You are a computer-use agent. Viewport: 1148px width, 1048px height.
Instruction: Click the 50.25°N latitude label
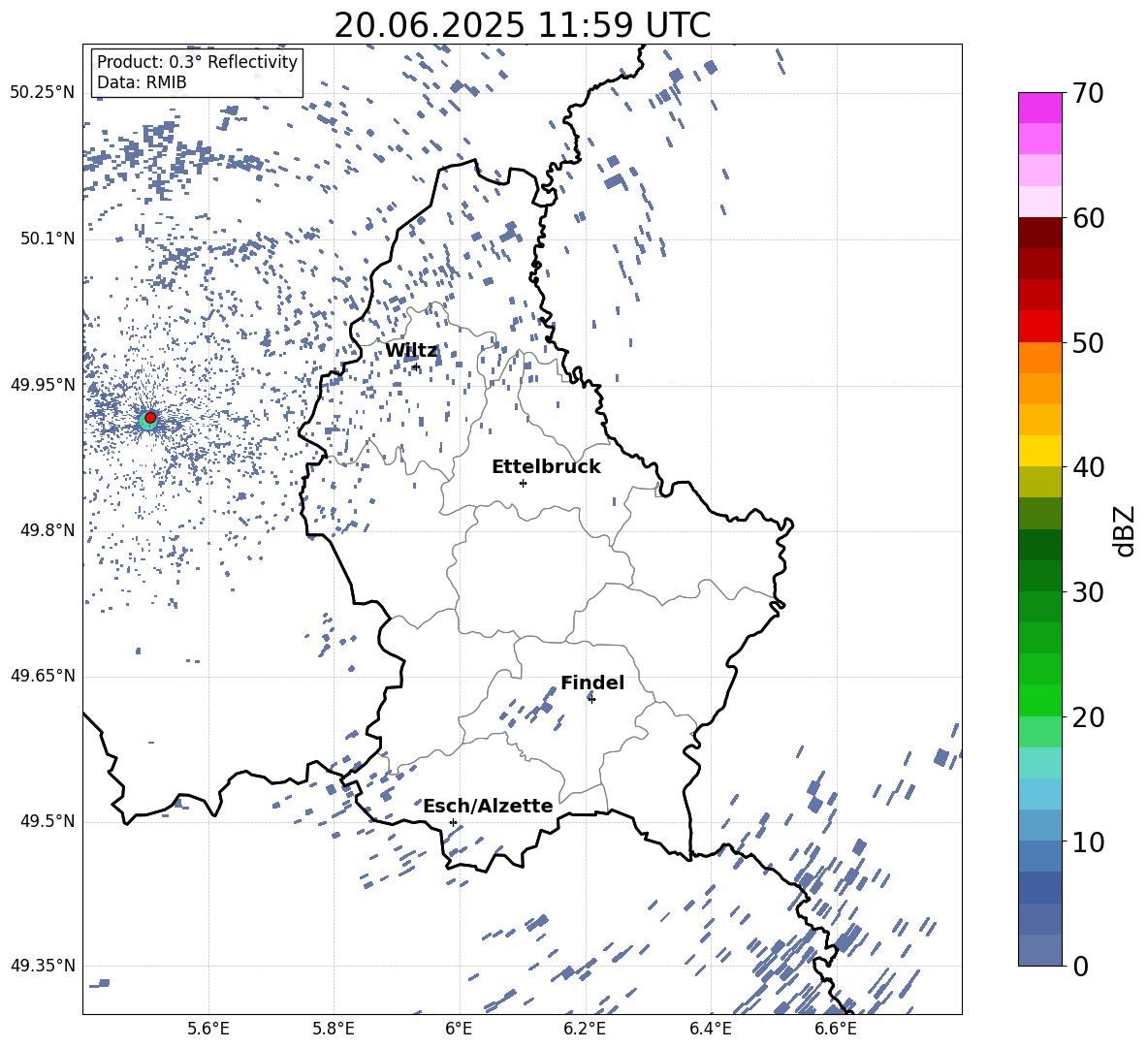(43, 93)
